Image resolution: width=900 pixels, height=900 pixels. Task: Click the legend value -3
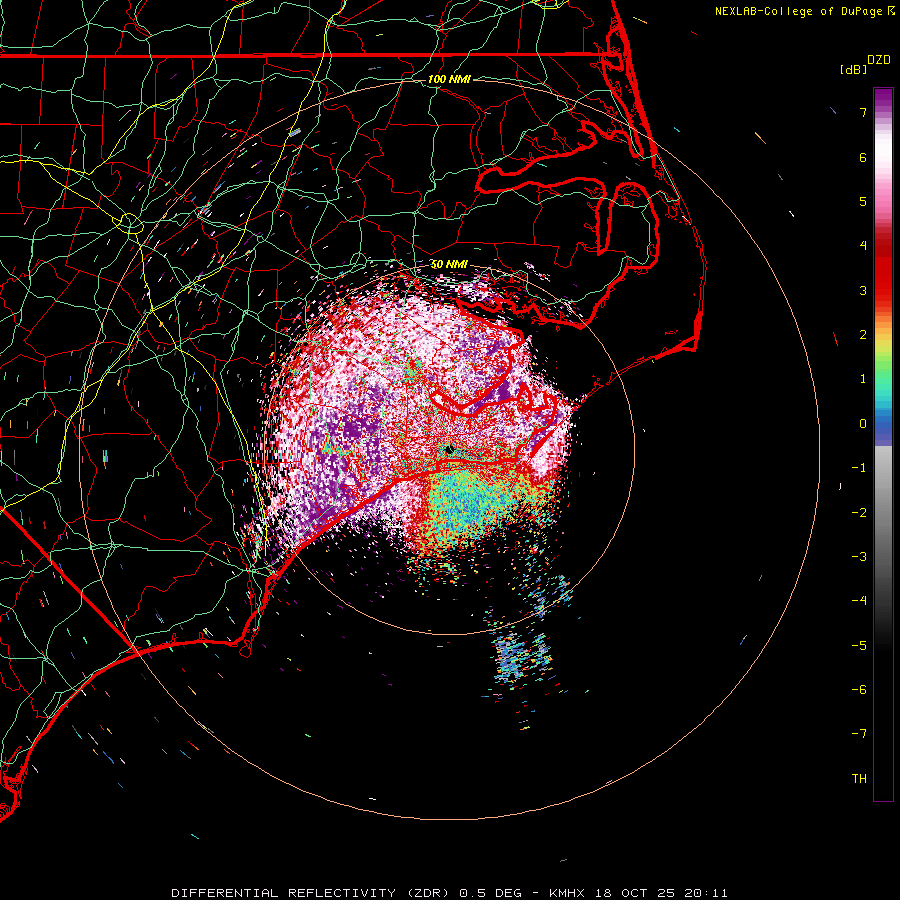[859, 557]
